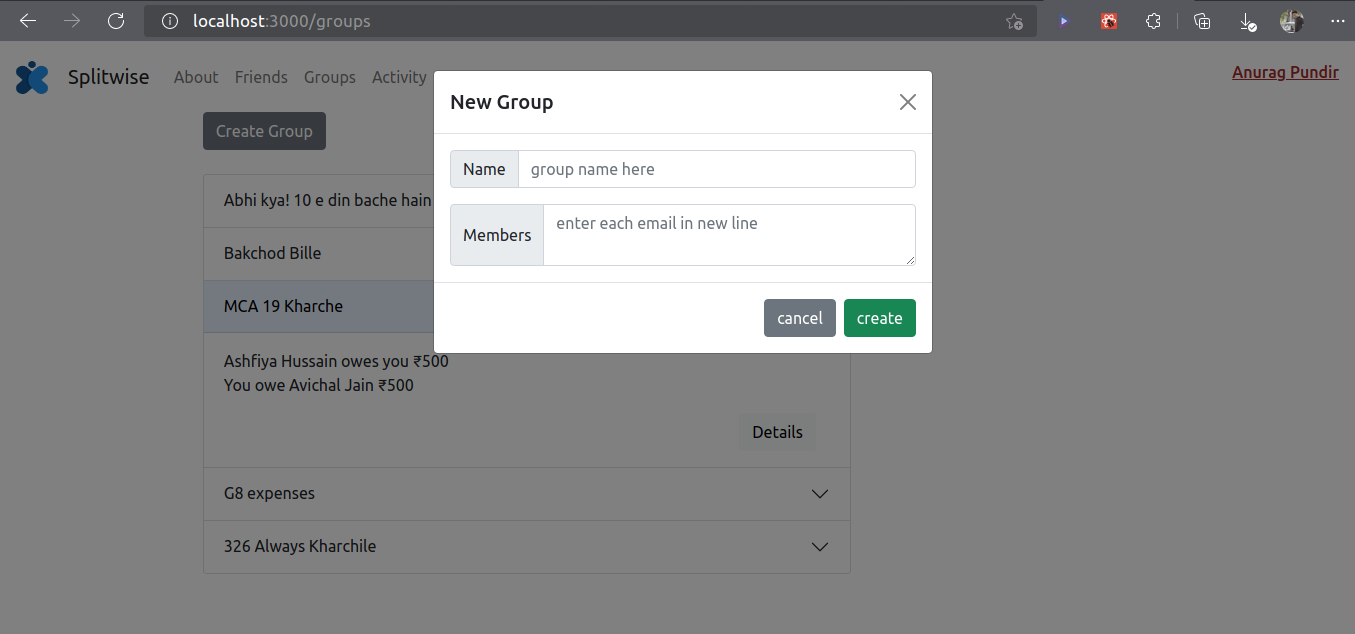Click the Splitwise logo icon
The image size is (1355, 634).
pos(31,77)
